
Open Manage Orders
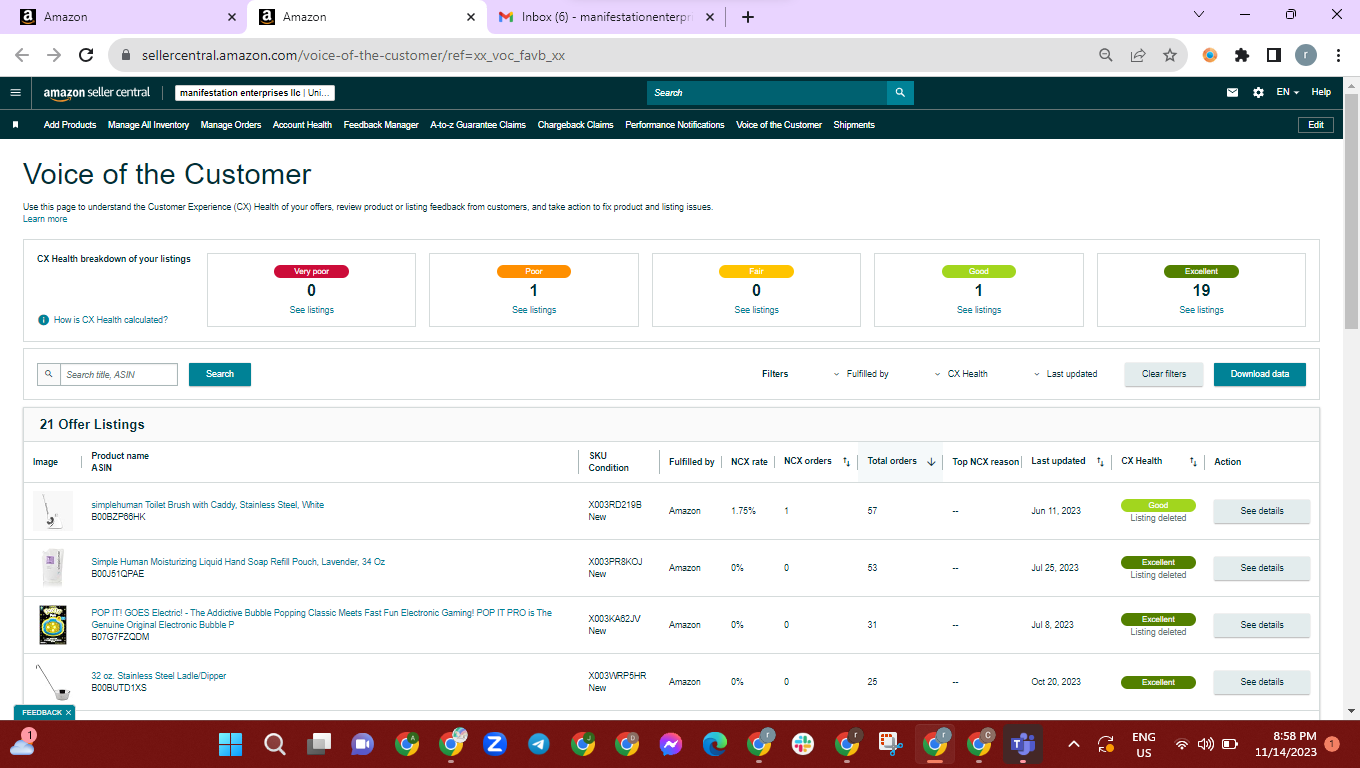pos(231,125)
